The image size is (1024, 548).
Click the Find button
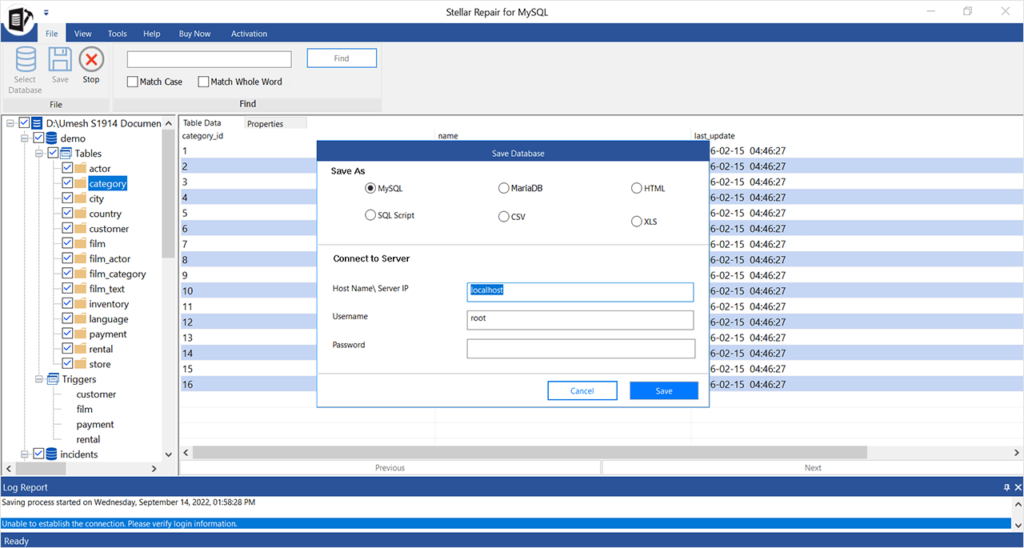pyautogui.click(x=342, y=58)
